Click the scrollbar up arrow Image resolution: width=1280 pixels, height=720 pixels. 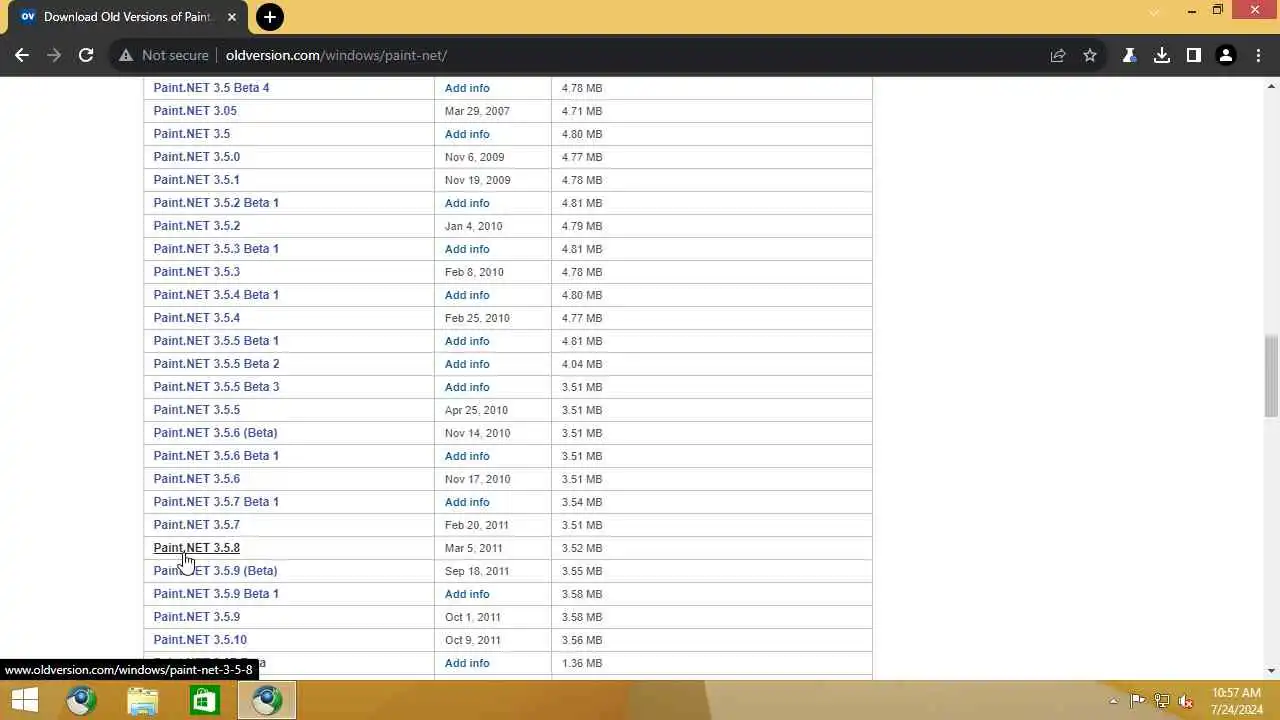(x=1271, y=86)
